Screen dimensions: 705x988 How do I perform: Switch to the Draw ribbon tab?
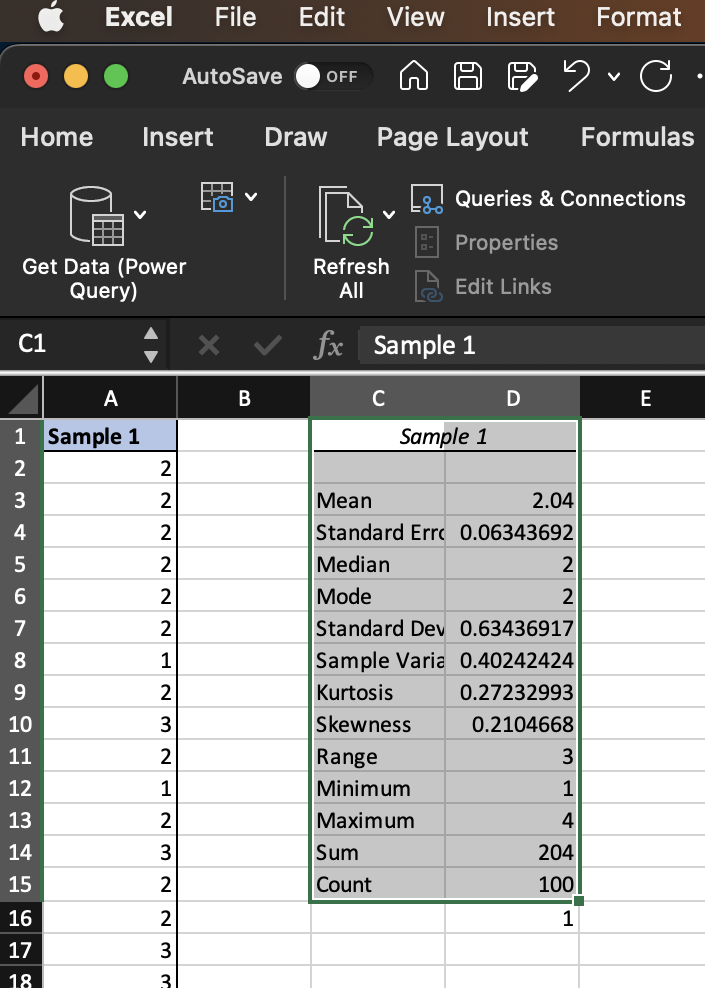pyautogui.click(x=296, y=137)
